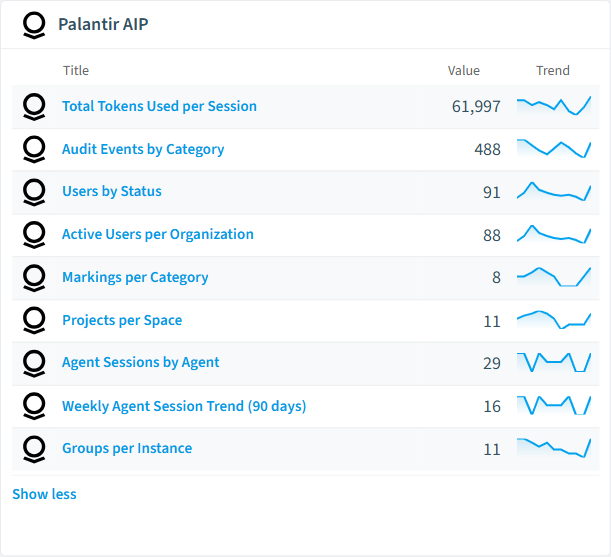The height and width of the screenshot is (557, 611).
Task: Open Projects per Space link
Action: (122, 320)
